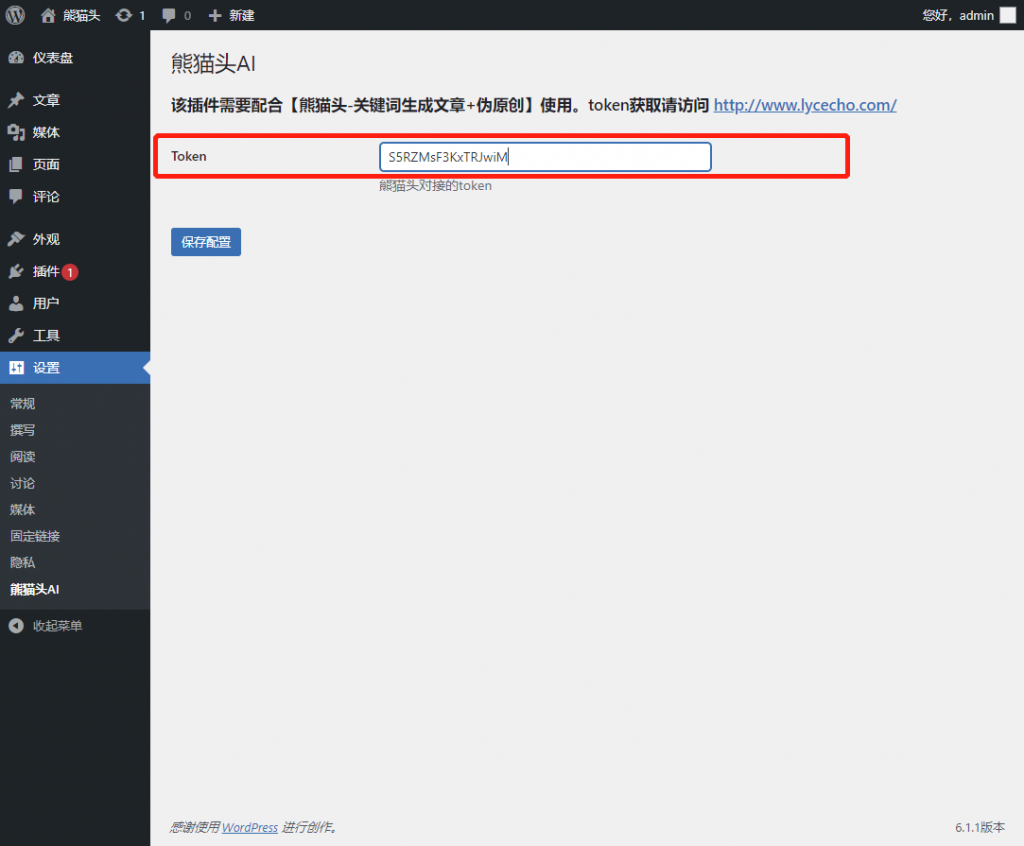Click the 熊猫头对接的token help text
The image size is (1024, 846).
click(436, 186)
